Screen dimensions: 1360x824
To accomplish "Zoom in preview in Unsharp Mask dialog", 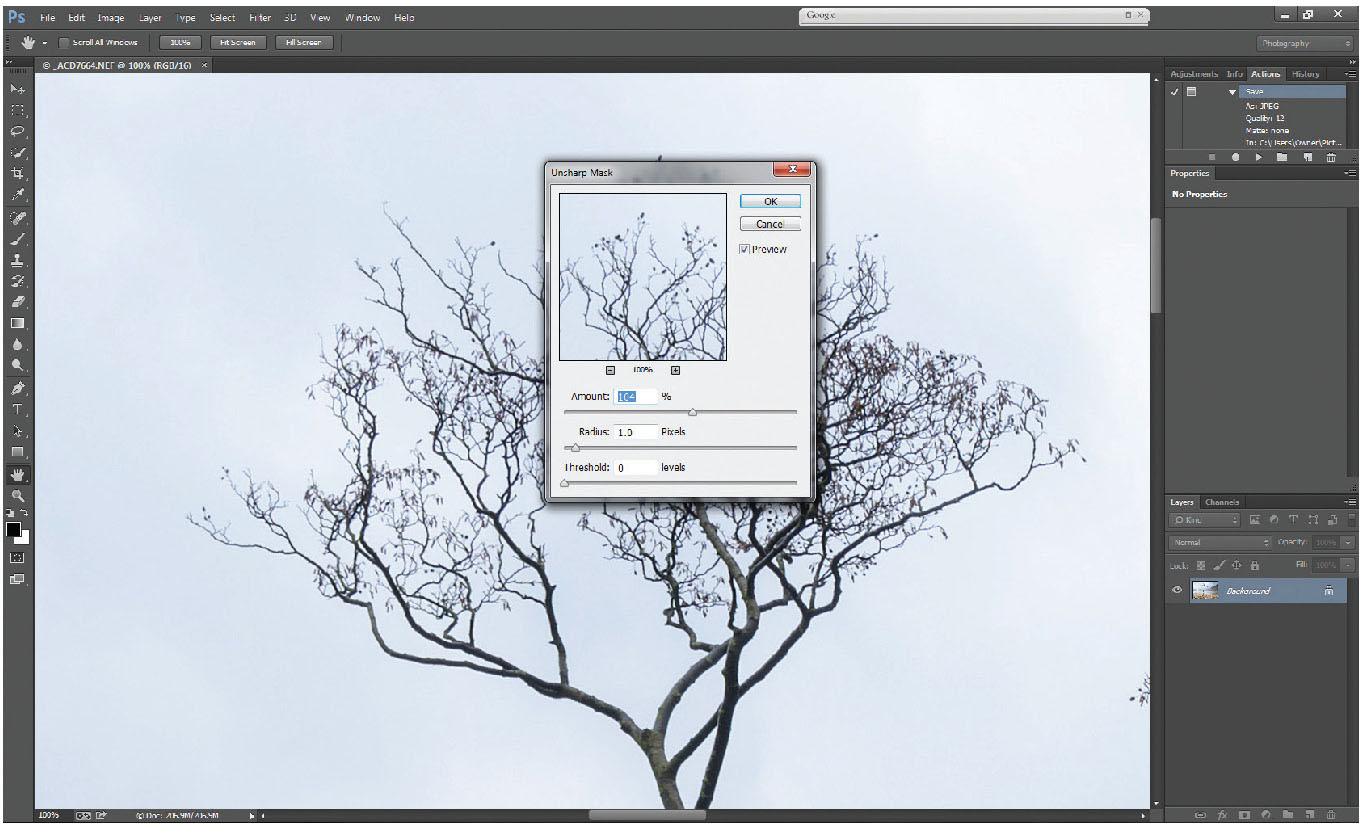I will pyautogui.click(x=675, y=370).
